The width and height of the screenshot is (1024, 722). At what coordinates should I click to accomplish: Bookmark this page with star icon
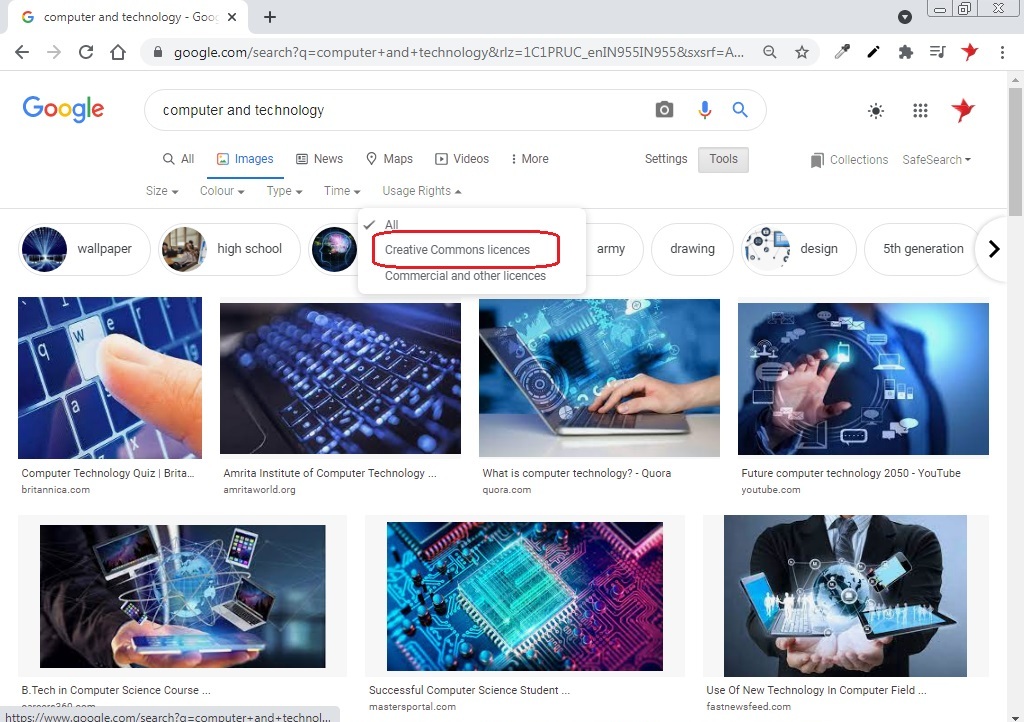pos(802,52)
